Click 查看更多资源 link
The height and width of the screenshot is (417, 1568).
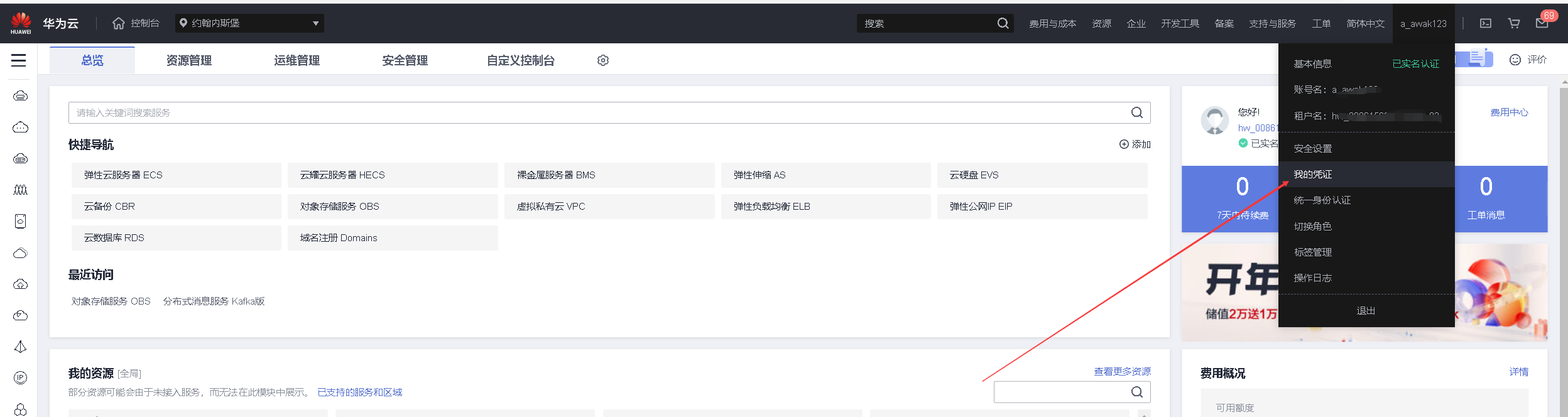1123,372
